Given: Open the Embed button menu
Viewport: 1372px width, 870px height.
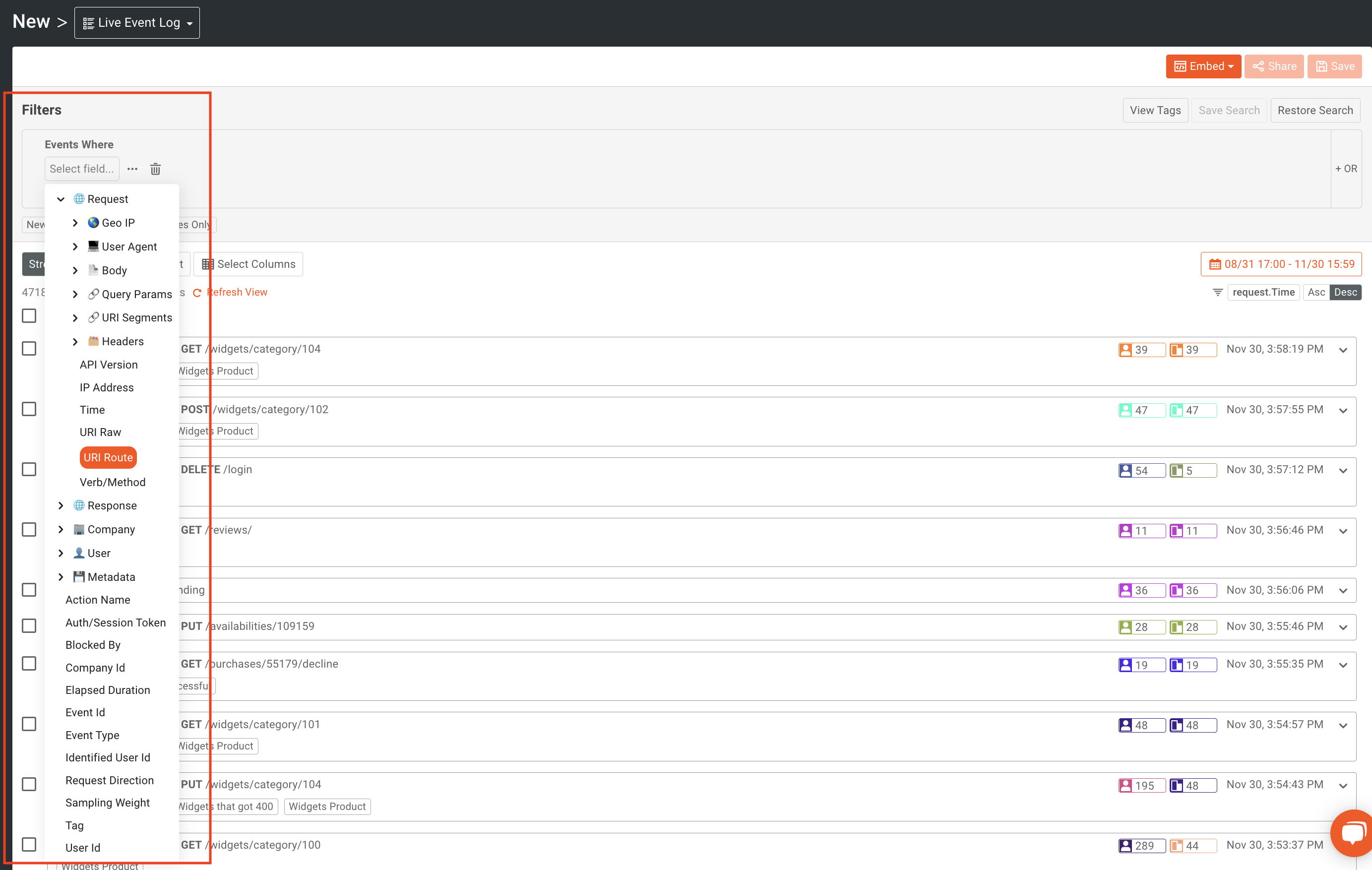Looking at the screenshot, I should (1203, 66).
